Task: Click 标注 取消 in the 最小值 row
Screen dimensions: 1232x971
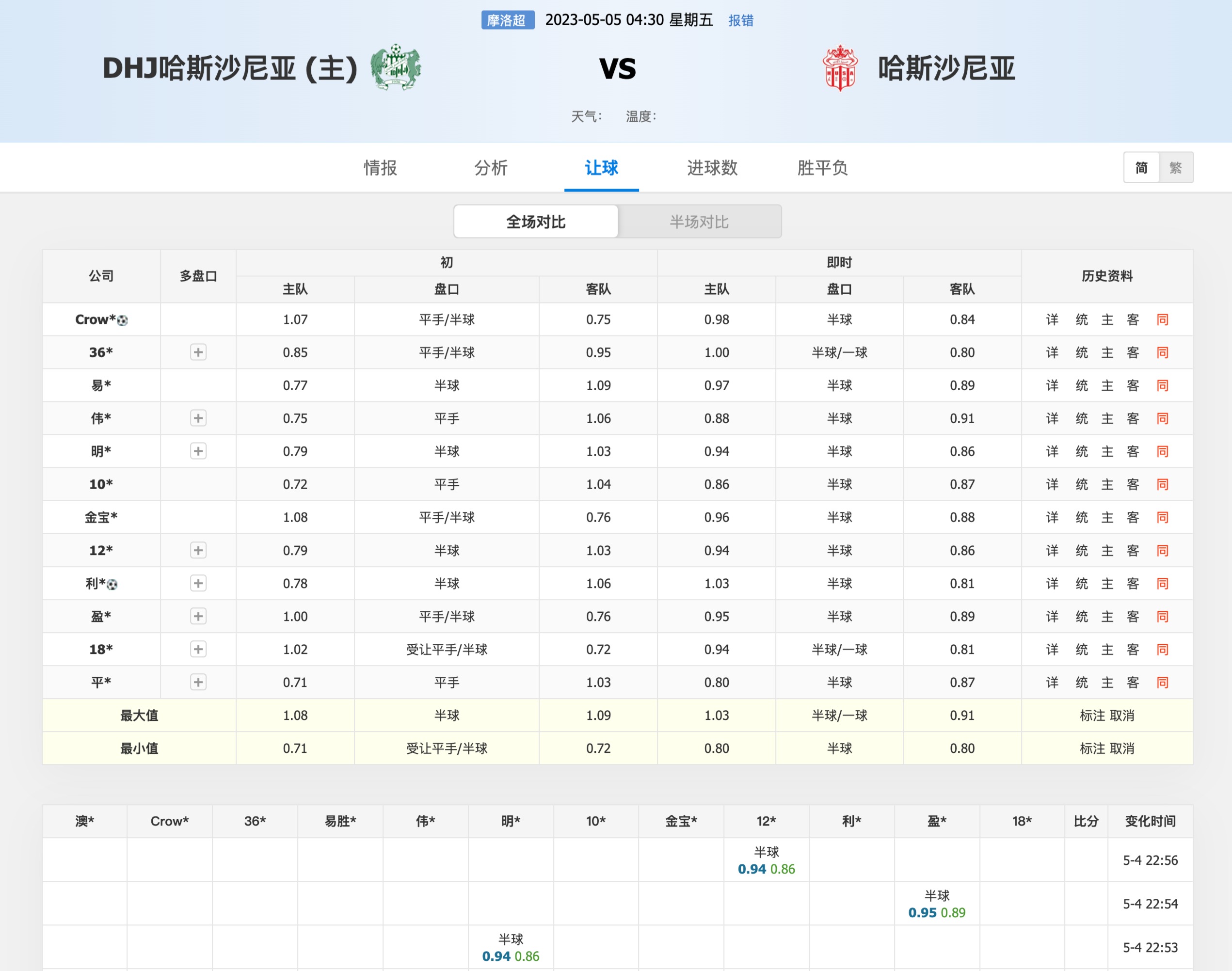Action: point(1107,748)
